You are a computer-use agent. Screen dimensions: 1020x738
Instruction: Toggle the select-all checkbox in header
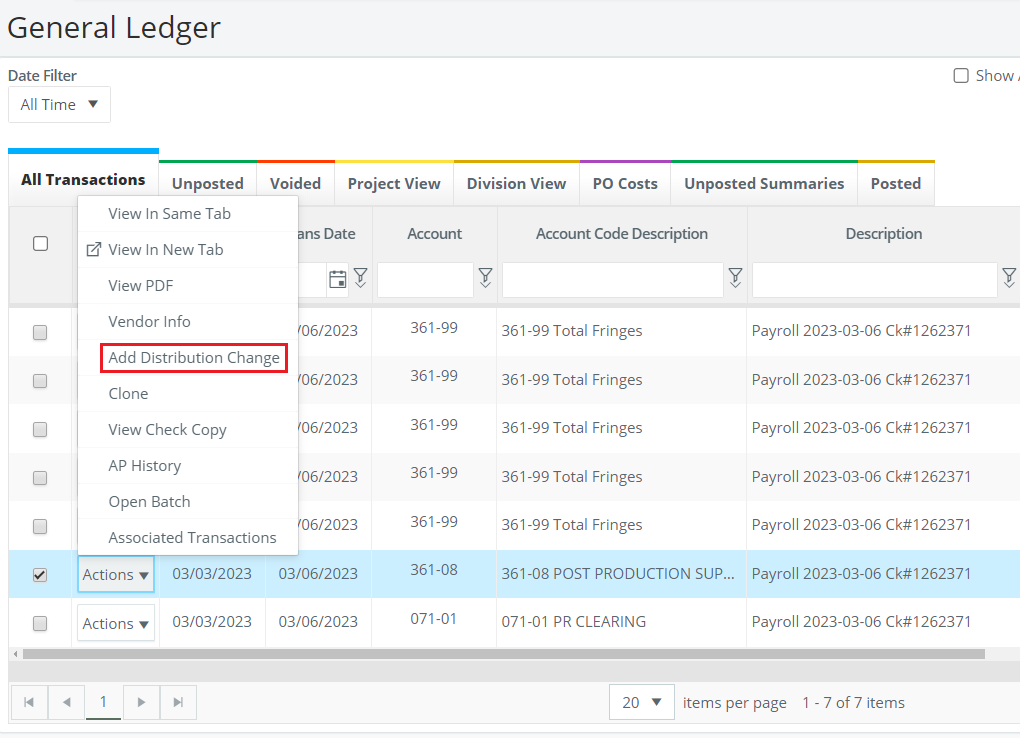click(x=40, y=243)
